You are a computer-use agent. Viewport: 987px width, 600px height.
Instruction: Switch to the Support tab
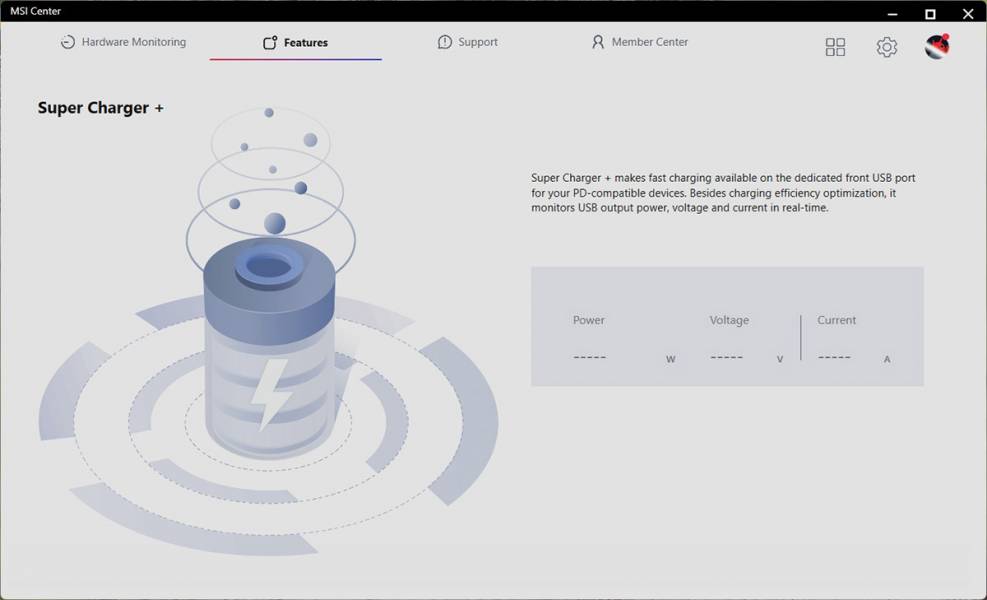click(x=468, y=42)
